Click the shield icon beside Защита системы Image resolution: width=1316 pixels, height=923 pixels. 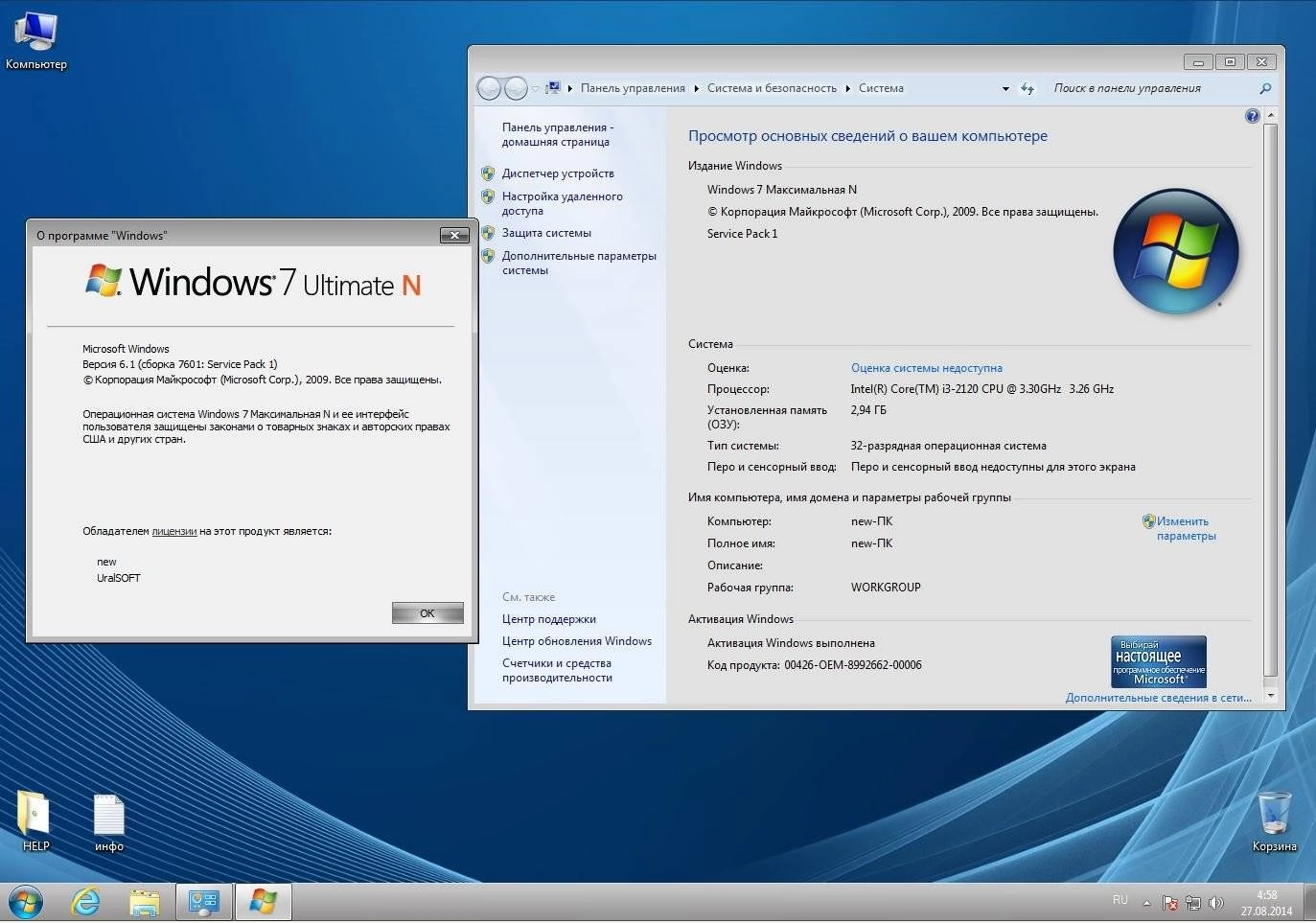click(x=488, y=233)
